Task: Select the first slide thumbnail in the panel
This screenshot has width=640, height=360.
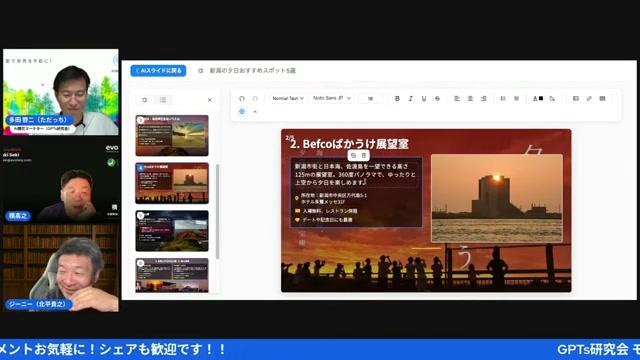Action: point(172,136)
